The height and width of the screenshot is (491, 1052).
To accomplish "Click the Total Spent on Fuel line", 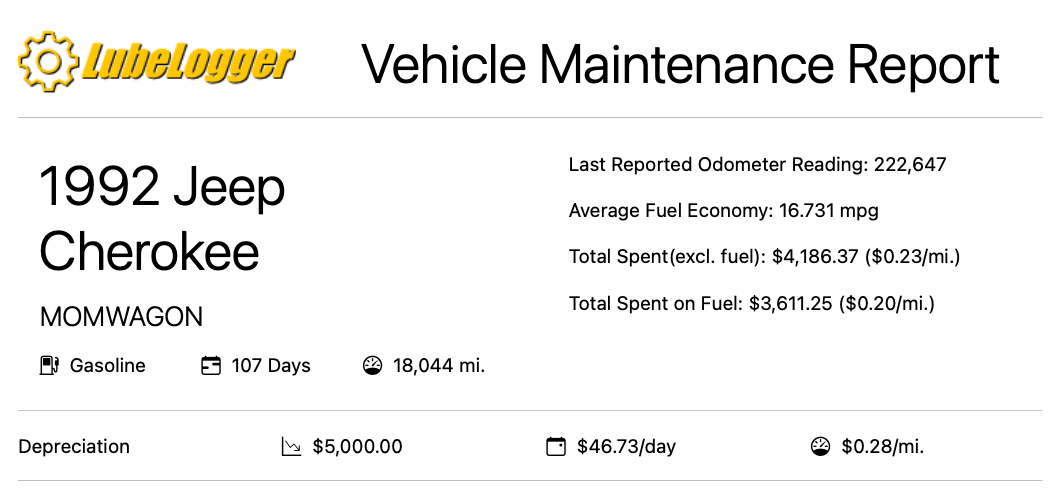I will tap(751, 303).
